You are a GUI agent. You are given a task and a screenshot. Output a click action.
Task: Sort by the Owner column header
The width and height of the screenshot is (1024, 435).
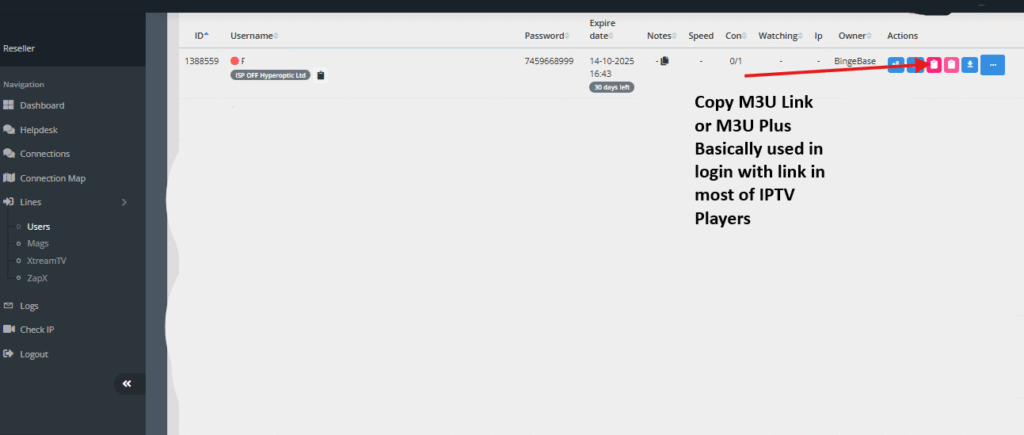pos(855,36)
